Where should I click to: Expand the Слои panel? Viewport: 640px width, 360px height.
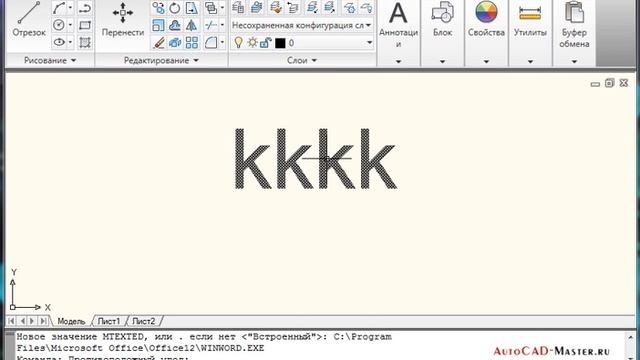(x=302, y=60)
